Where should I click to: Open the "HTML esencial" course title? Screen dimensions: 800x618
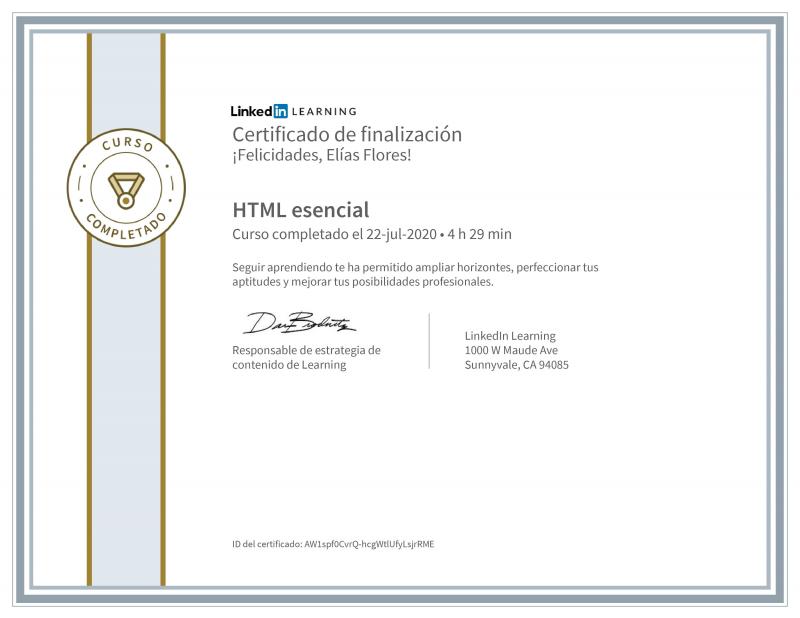[301, 210]
